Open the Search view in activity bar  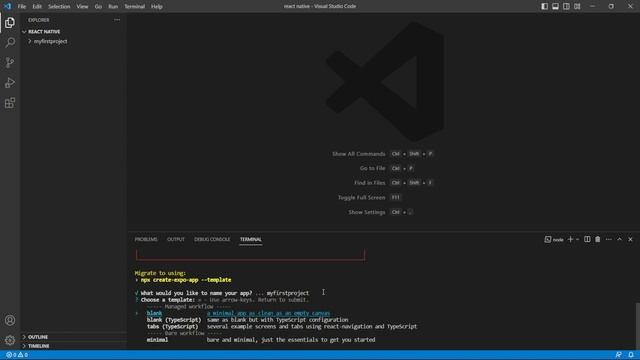10,42
